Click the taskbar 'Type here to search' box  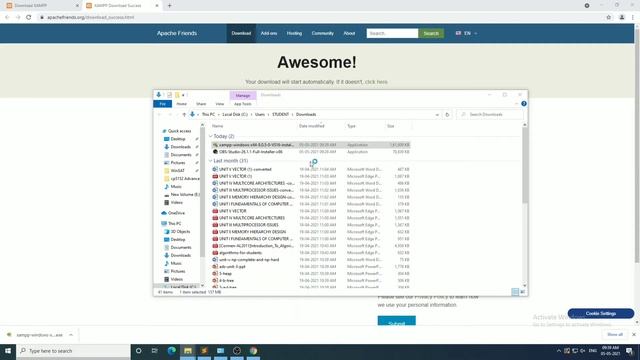tap(73, 351)
